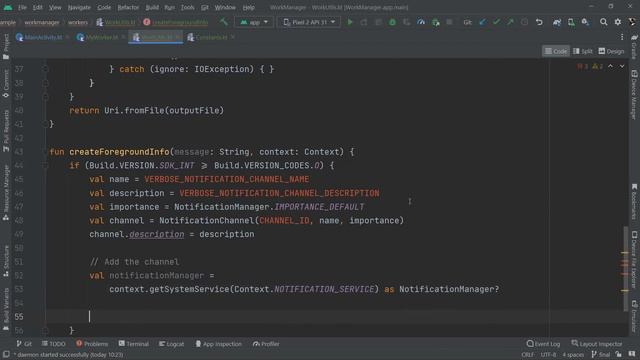The image size is (640, 360).
Task: Open the Refactor menu
Action: [128, 7]
